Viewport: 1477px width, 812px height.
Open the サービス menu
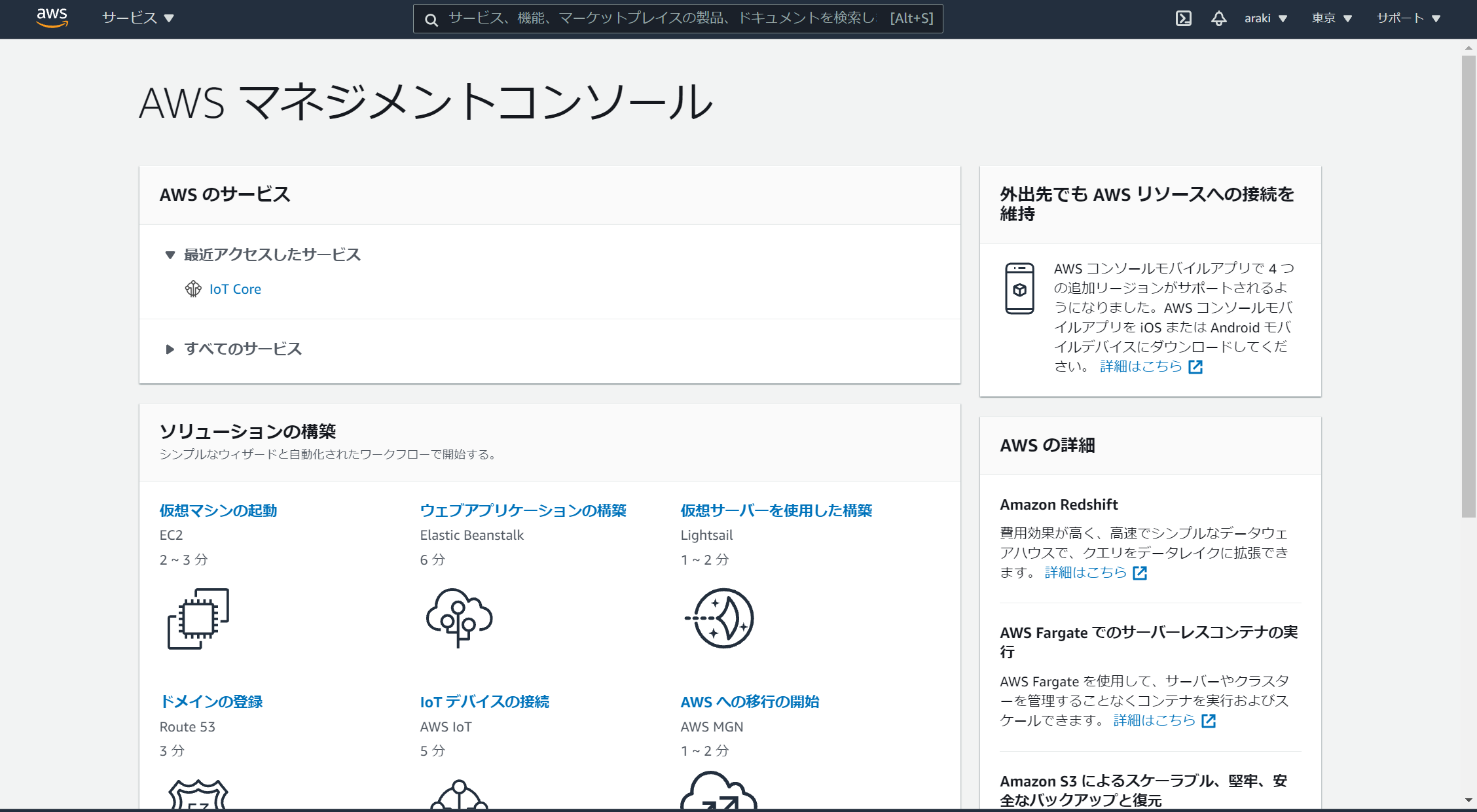point(137,18)
